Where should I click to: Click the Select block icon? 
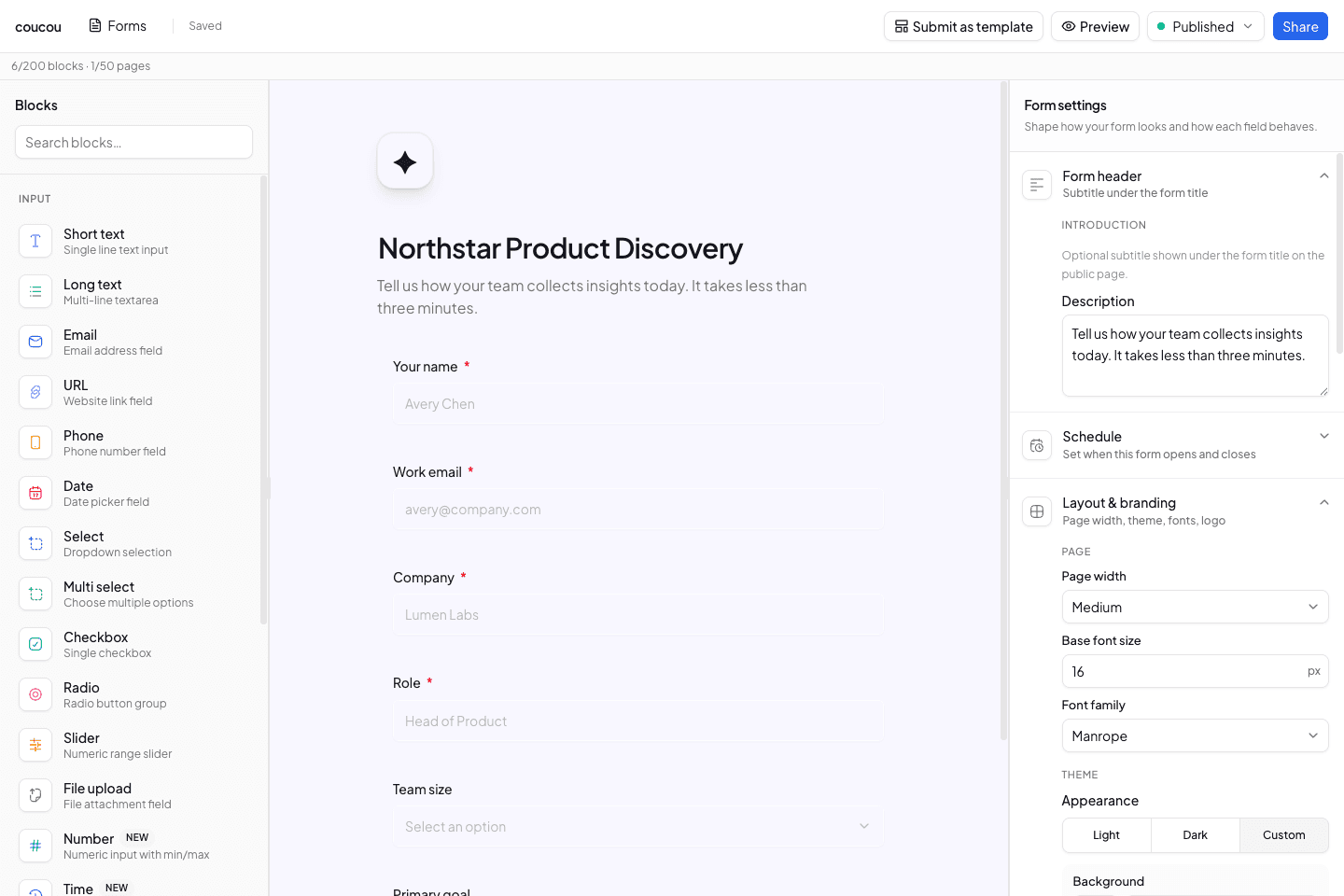pyautogui.click(x=35, y=543)
